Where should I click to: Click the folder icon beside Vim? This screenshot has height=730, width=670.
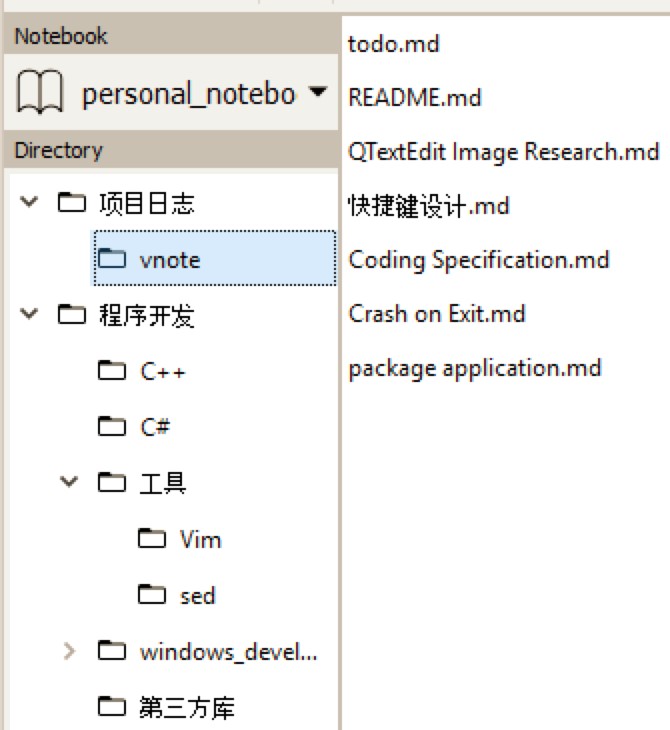[151, 540]
